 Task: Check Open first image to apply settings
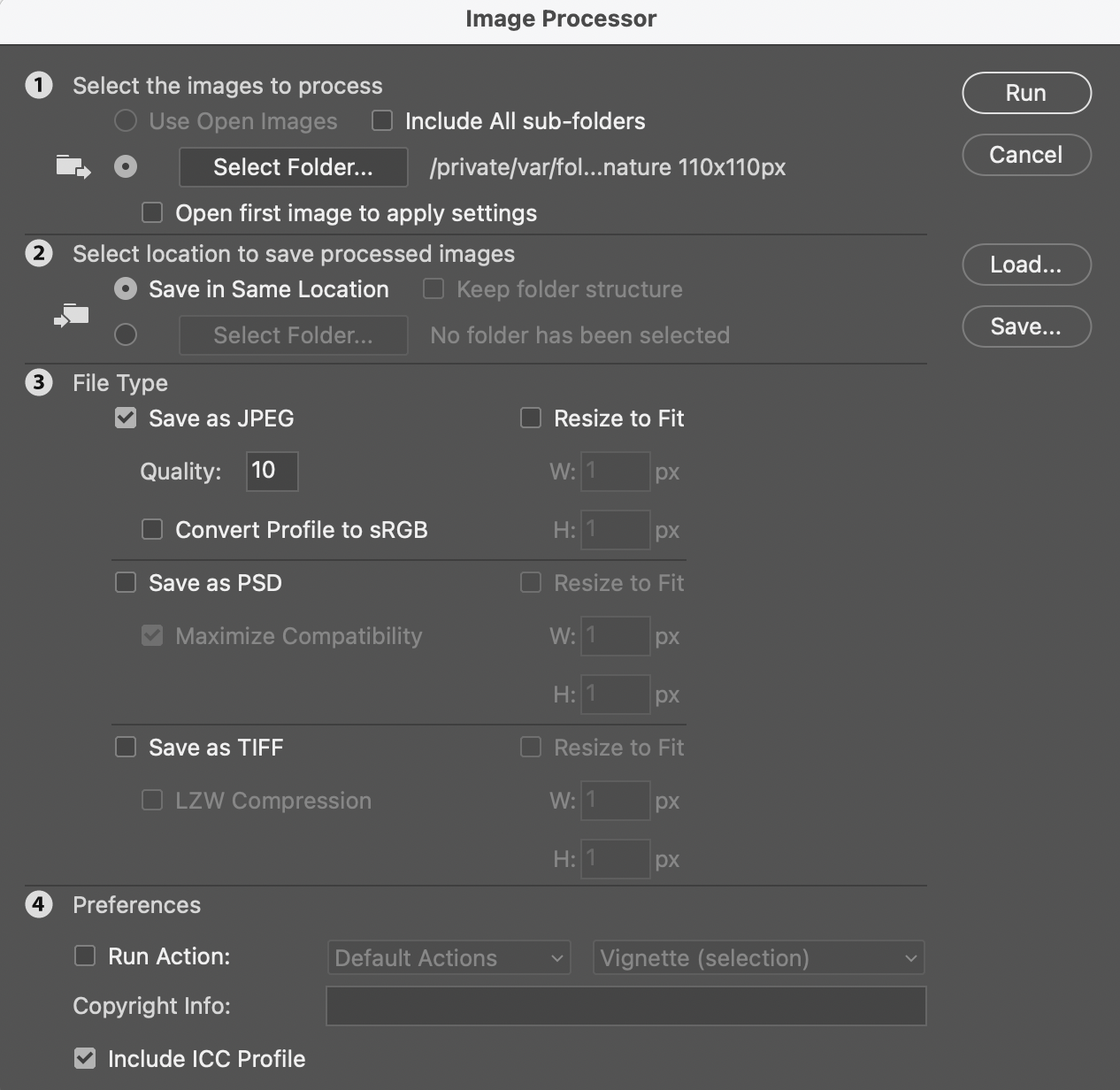pos(151,212)
